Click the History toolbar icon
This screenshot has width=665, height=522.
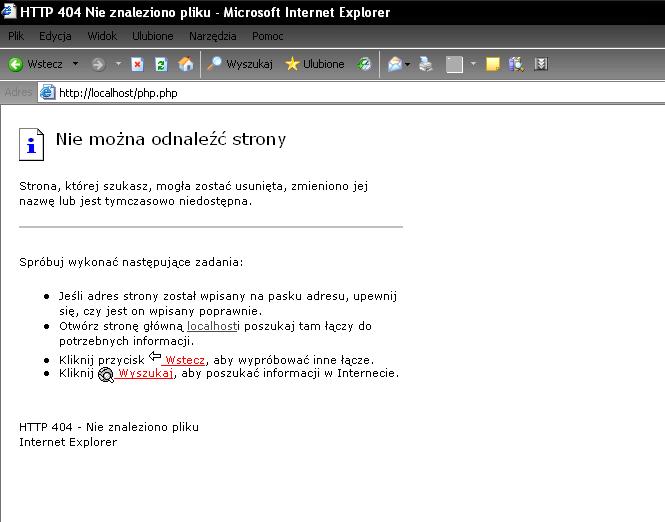[x=364, y=64]
